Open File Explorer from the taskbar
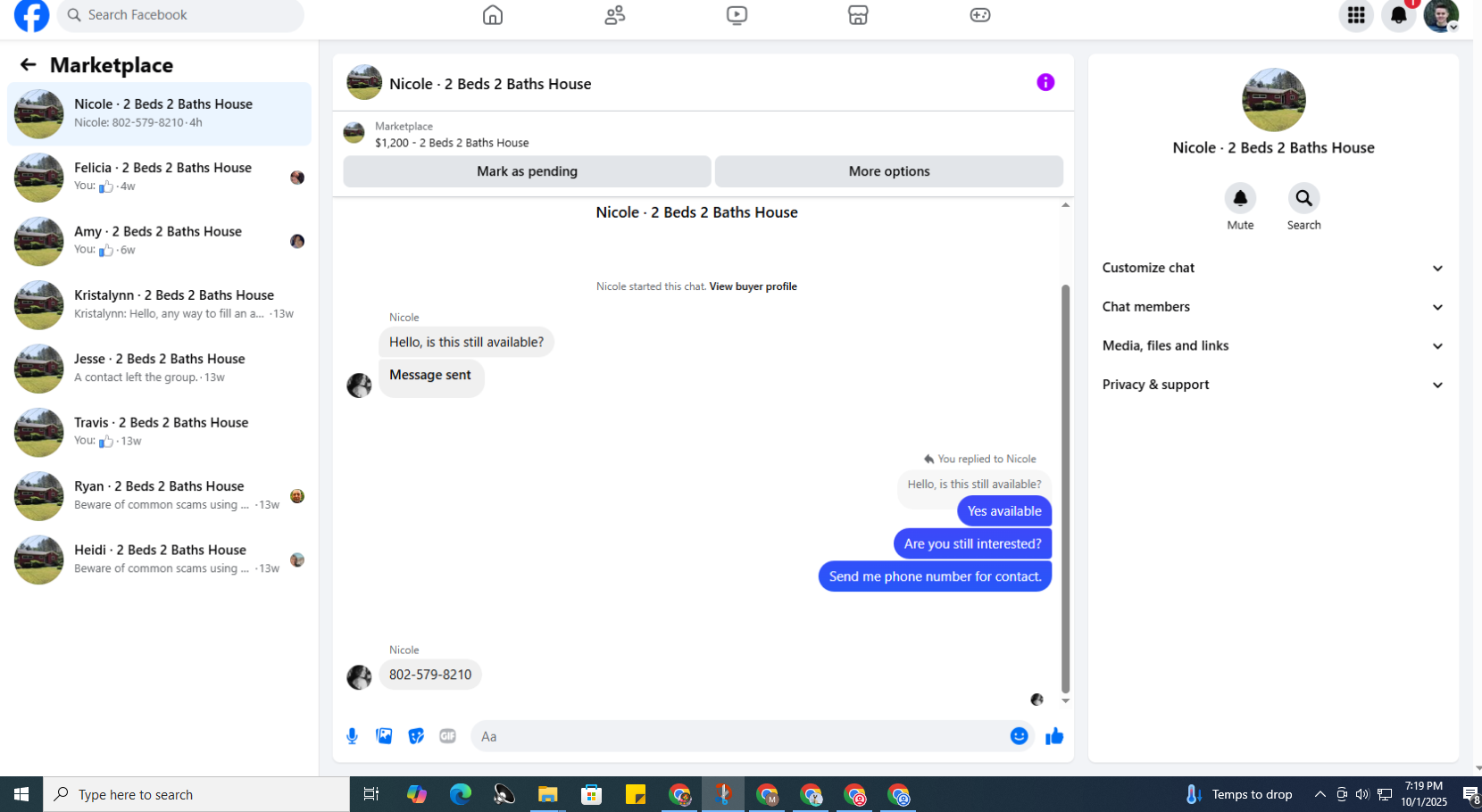1482x812 pixels. [547, 794]
